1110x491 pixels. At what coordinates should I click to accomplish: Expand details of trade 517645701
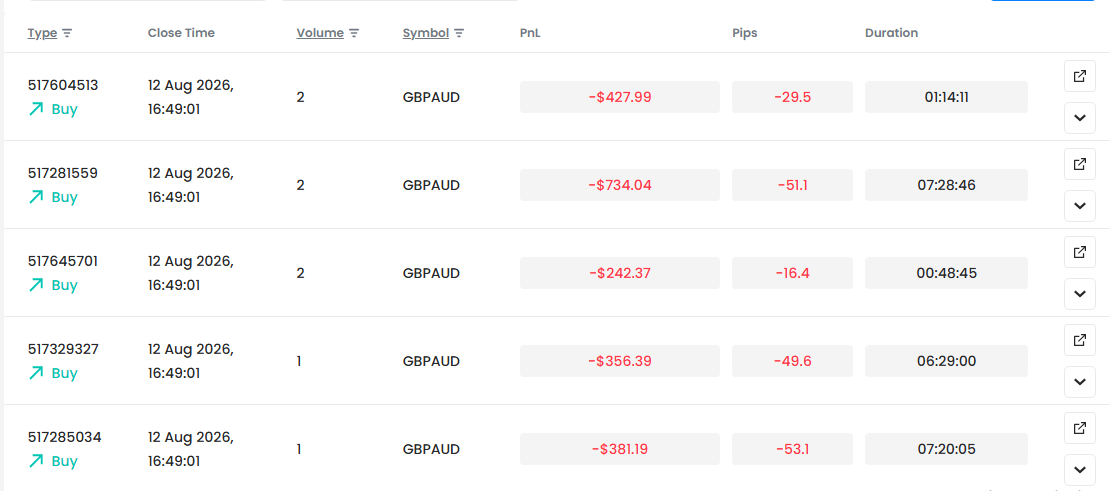pyautogui.click(x=1080, y=294)
